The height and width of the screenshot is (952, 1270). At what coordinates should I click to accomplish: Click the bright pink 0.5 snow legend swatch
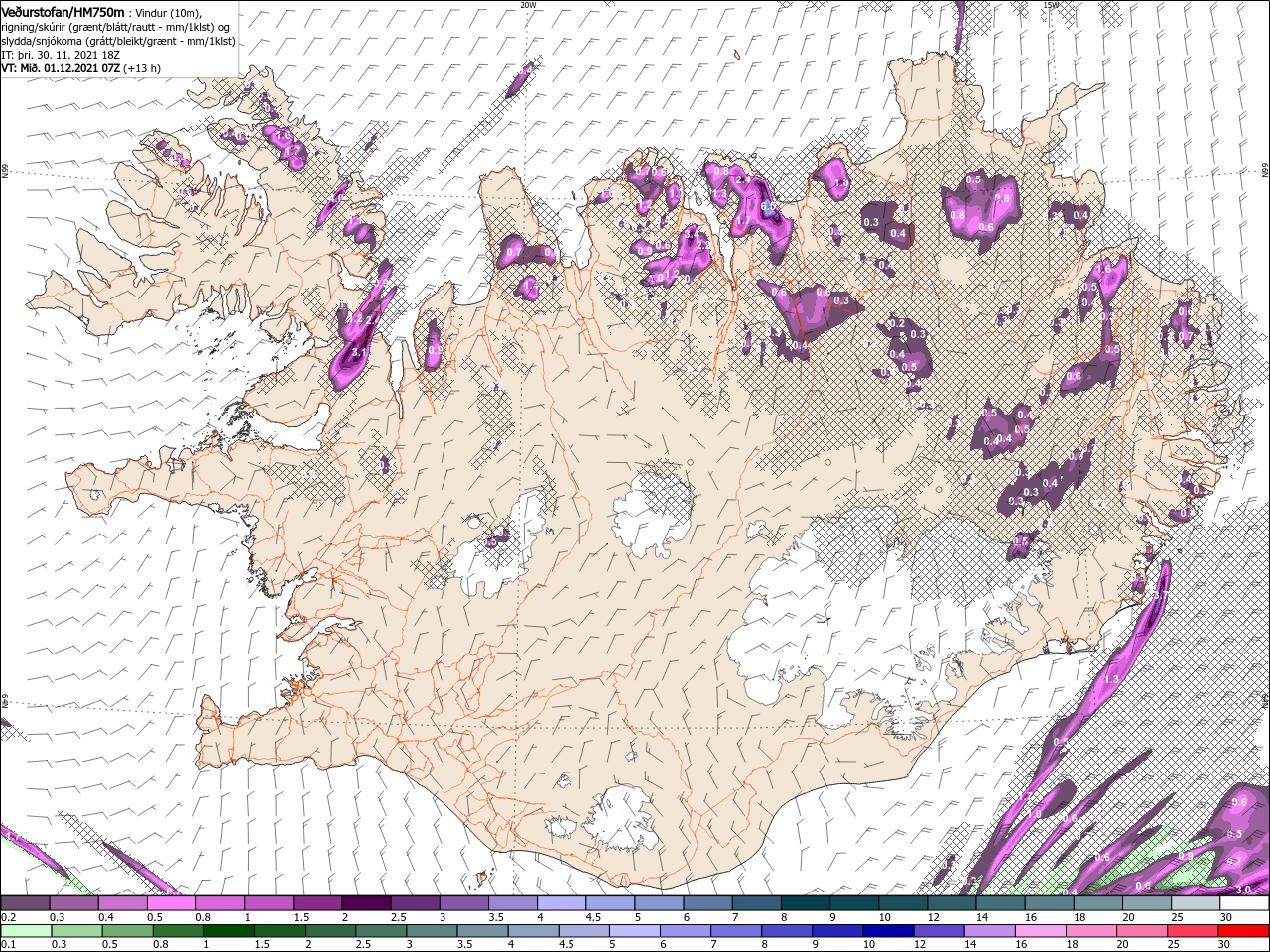[x=171, y=903]
